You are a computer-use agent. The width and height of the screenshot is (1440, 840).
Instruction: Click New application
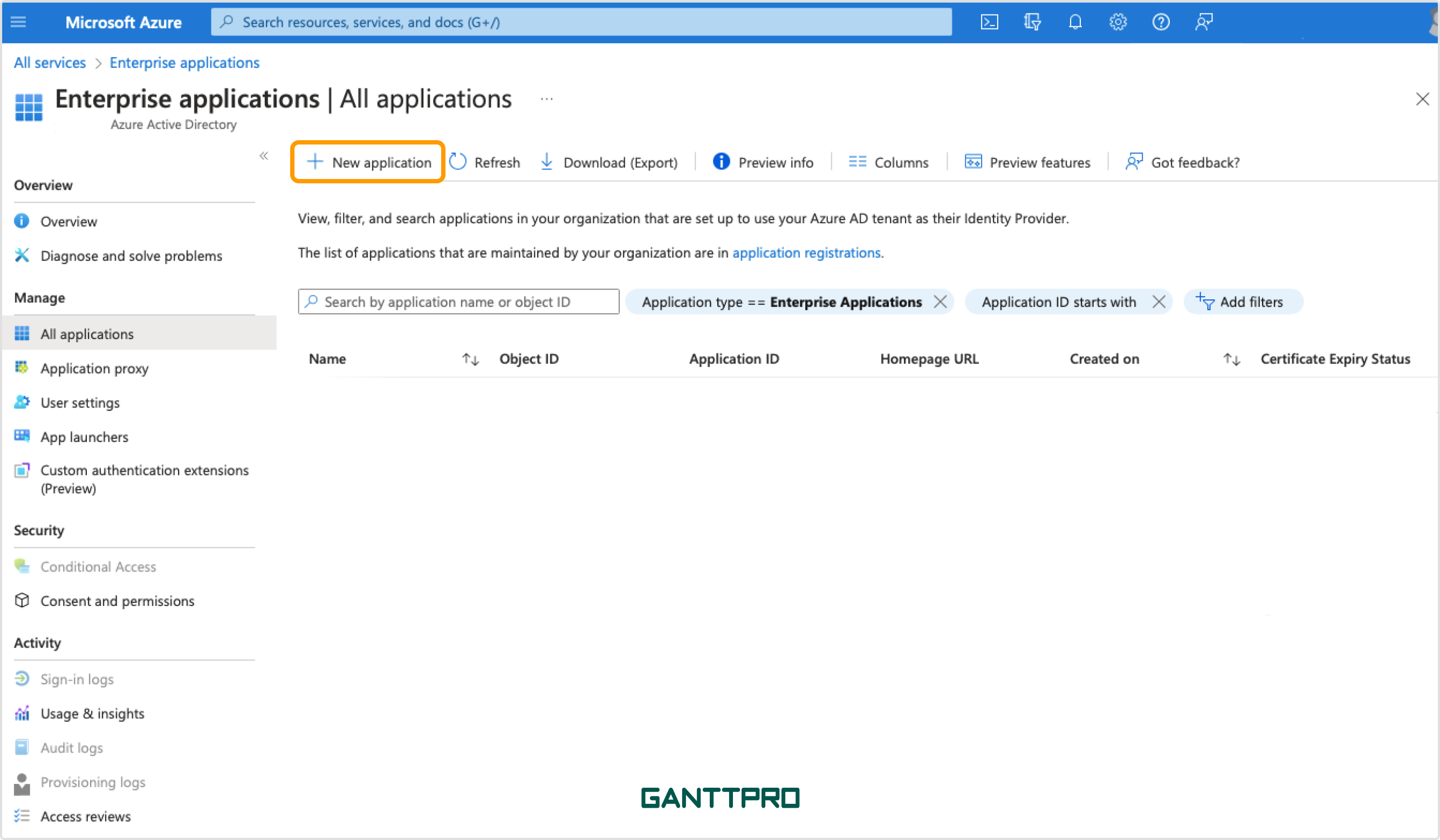pos(368,162)
